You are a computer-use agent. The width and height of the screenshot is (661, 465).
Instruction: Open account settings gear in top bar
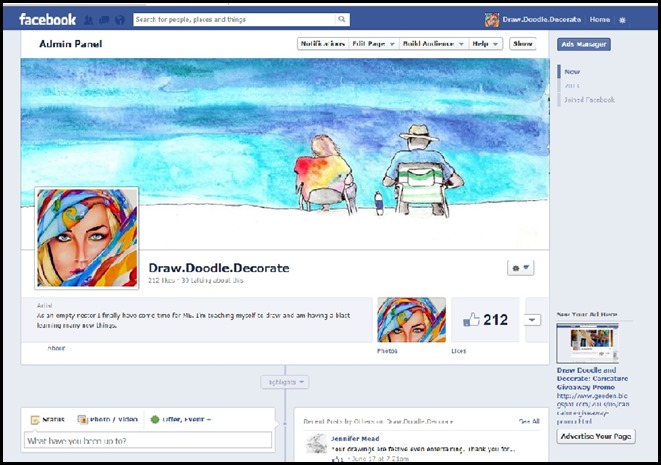point(622,20)
